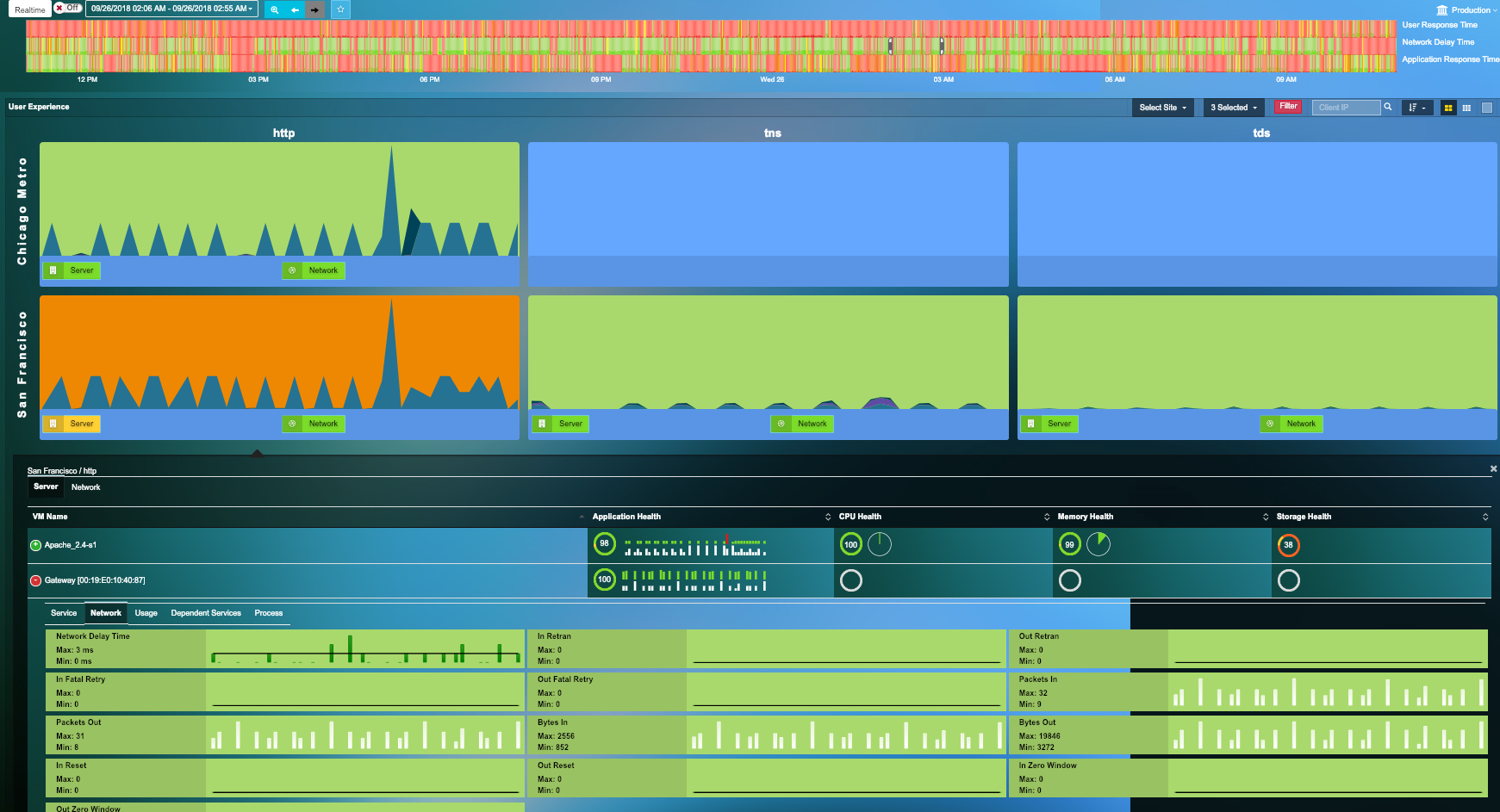Click the magnifier to search Client IP
The height and width of the screenshot is (812, 1500).
pyautogui.click(x=1388, y=107)
